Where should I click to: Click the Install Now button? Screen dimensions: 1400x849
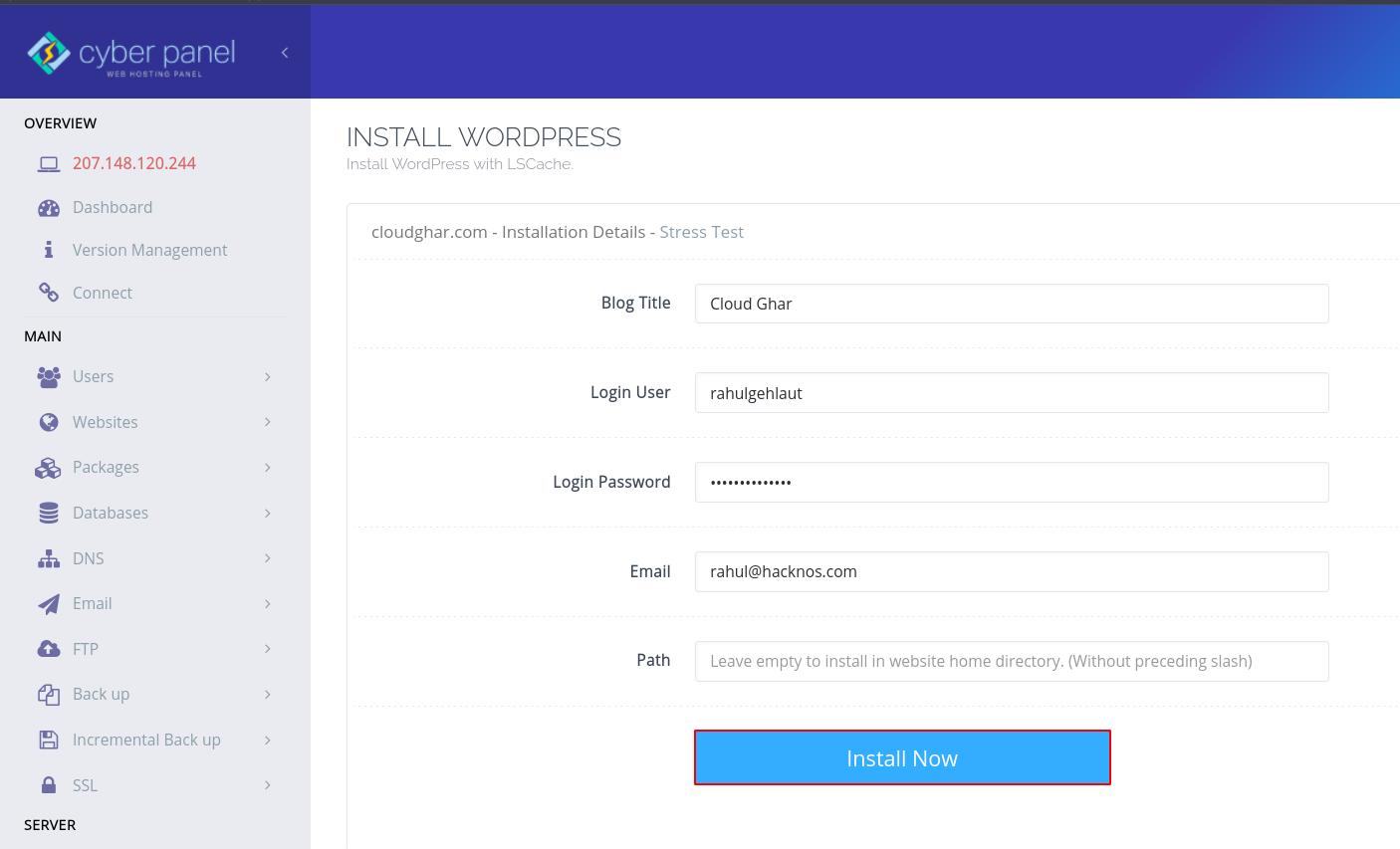(x=902, y=757)
